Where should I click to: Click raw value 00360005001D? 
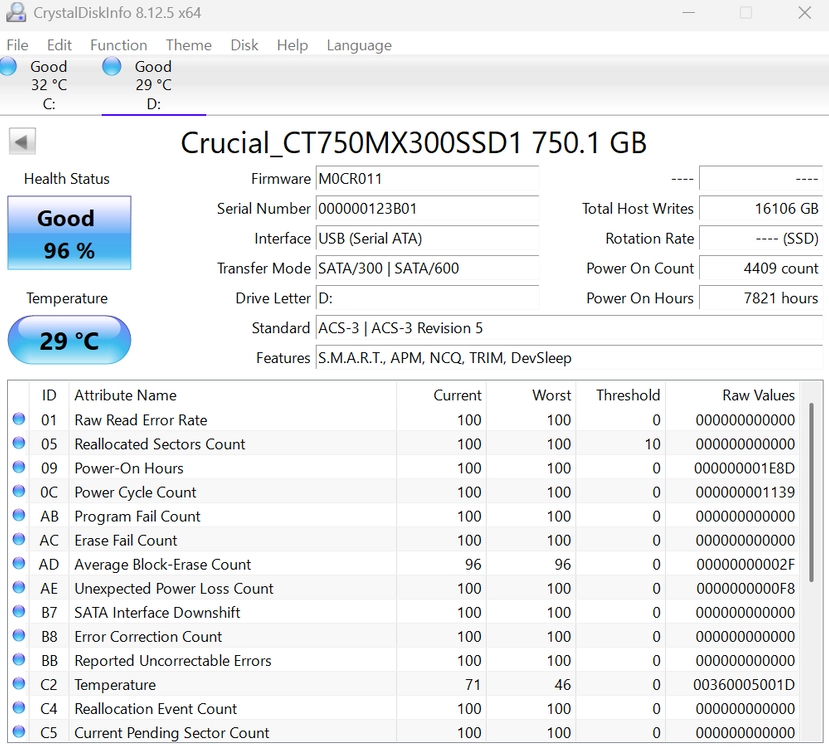[744, 684]
